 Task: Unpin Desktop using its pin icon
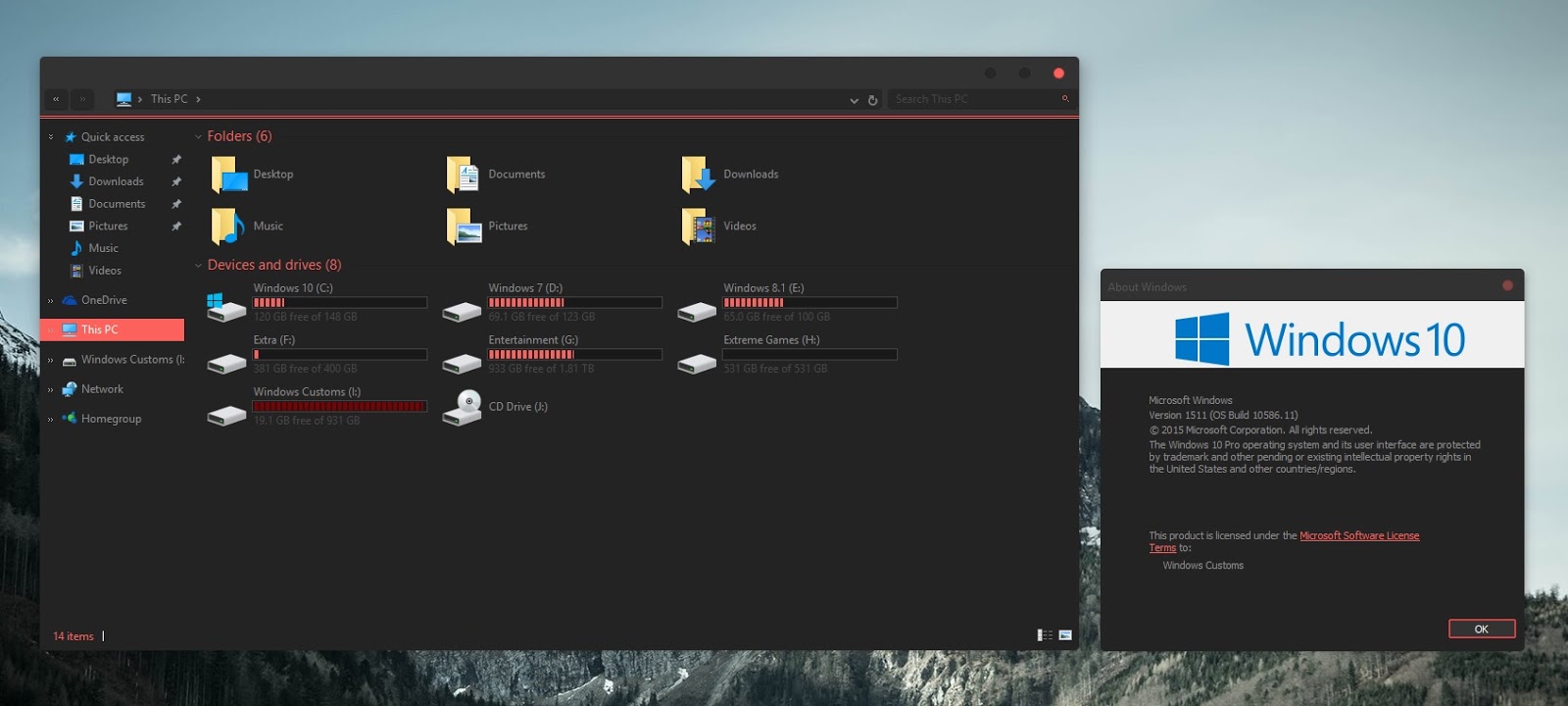click(x=176, y=160)
